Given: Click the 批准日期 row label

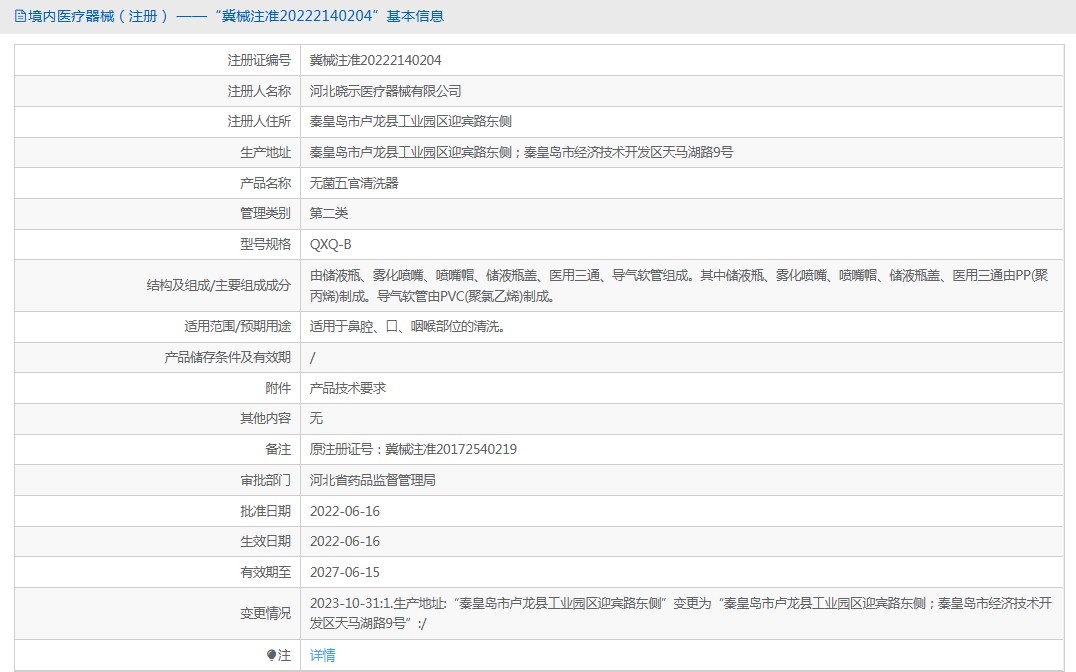Looking at the screenshot, I should click(265, 511).
